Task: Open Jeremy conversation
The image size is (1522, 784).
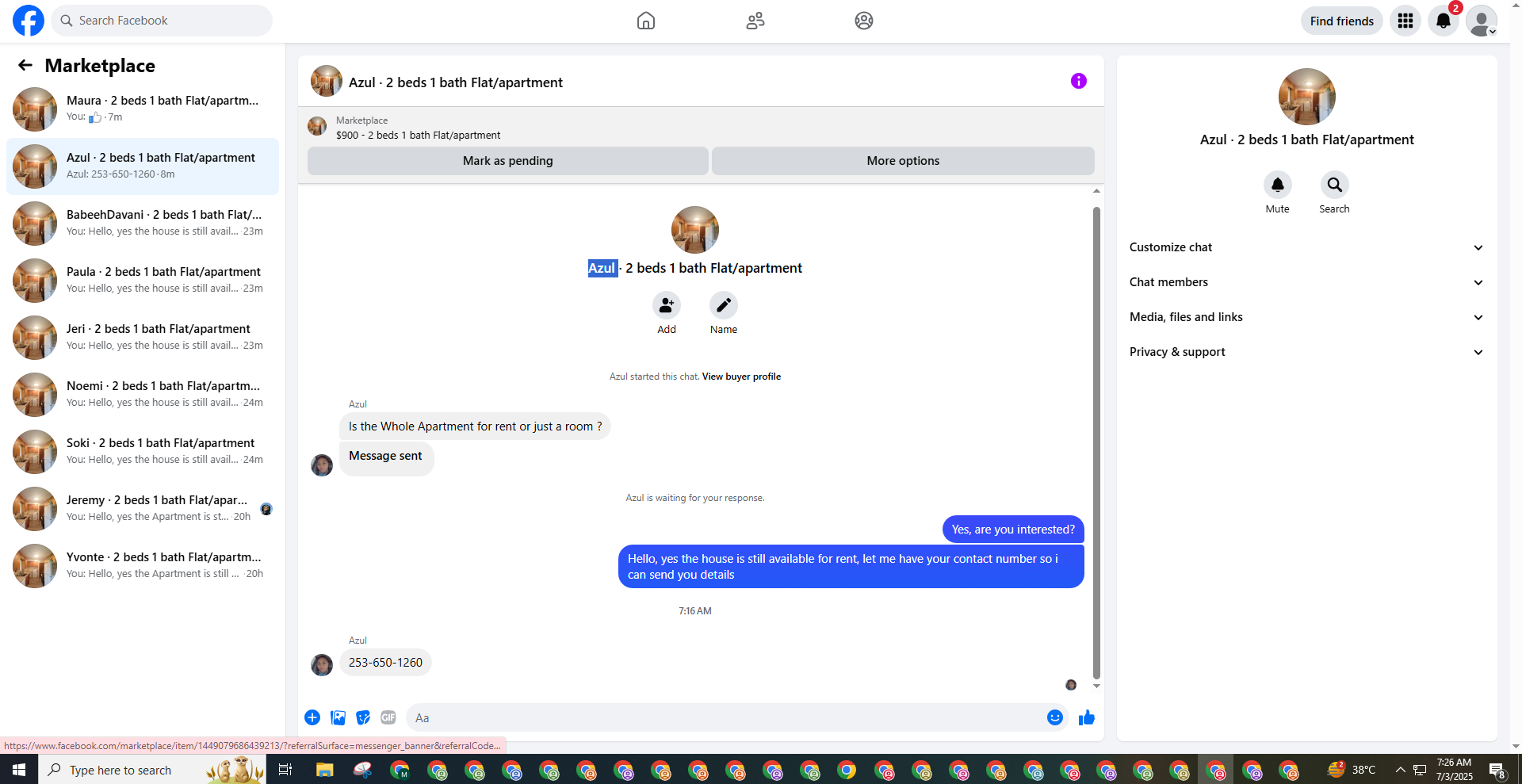Action: pyautogui.click(x=143, y=508)
